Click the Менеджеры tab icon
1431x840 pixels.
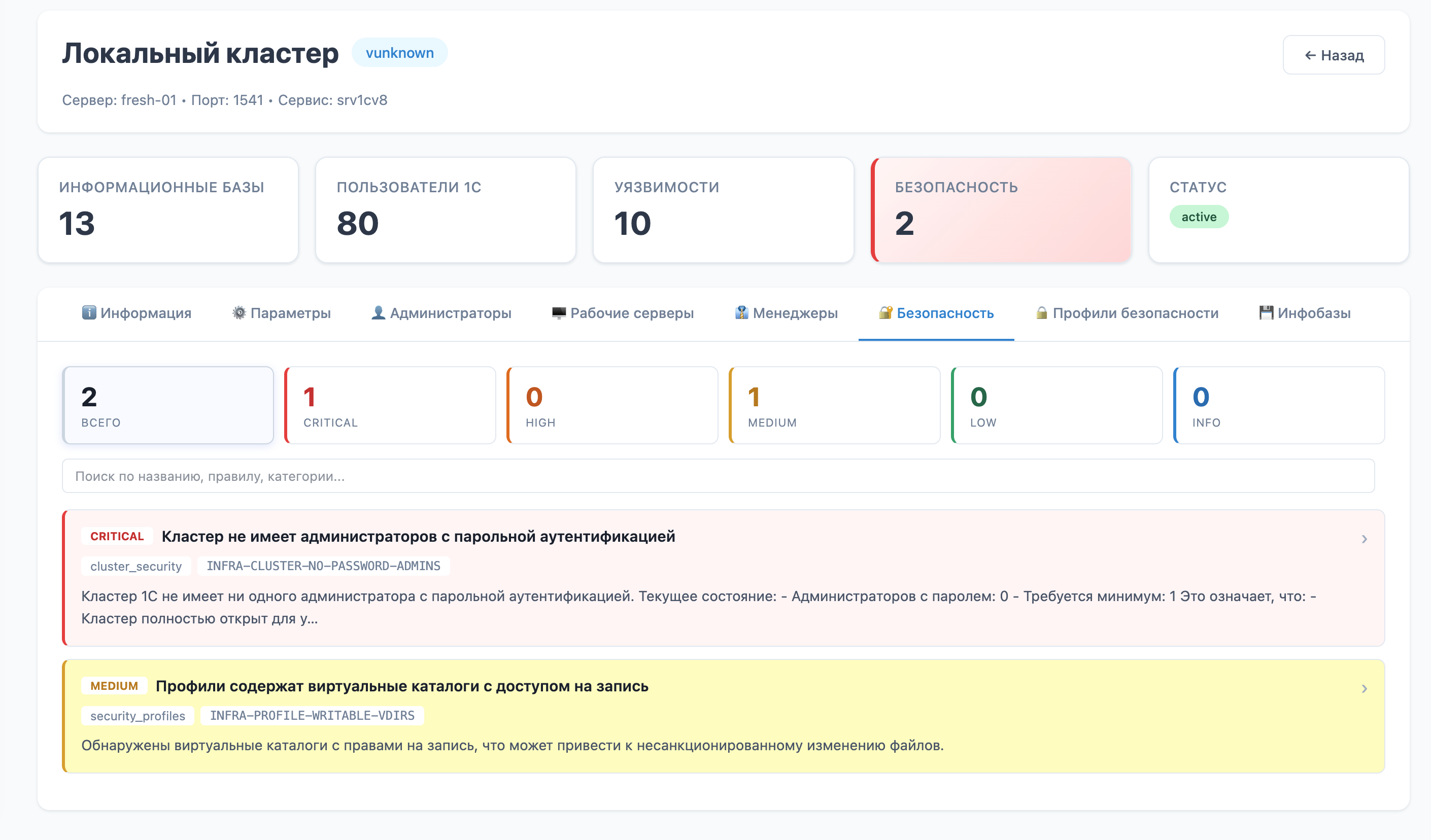click(741, 313)
